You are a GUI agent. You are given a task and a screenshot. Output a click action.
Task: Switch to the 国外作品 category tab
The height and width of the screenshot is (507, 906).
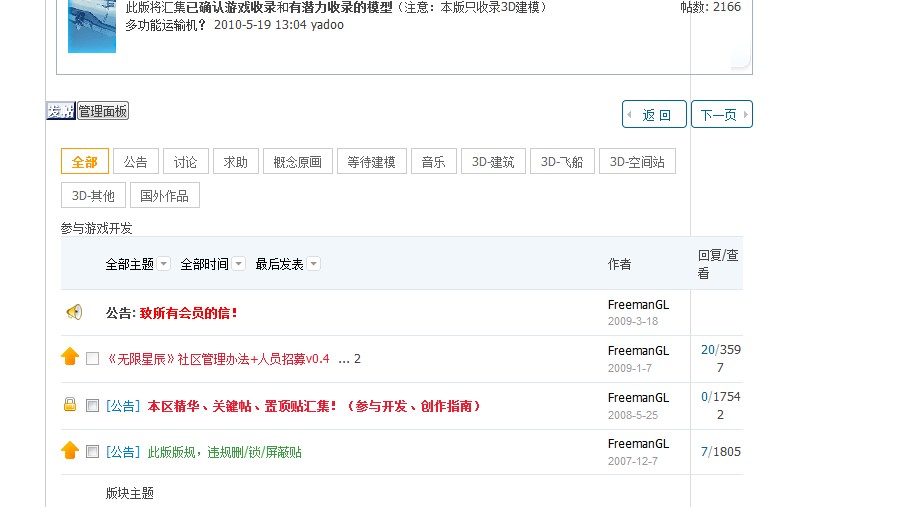tap(165, 195)
